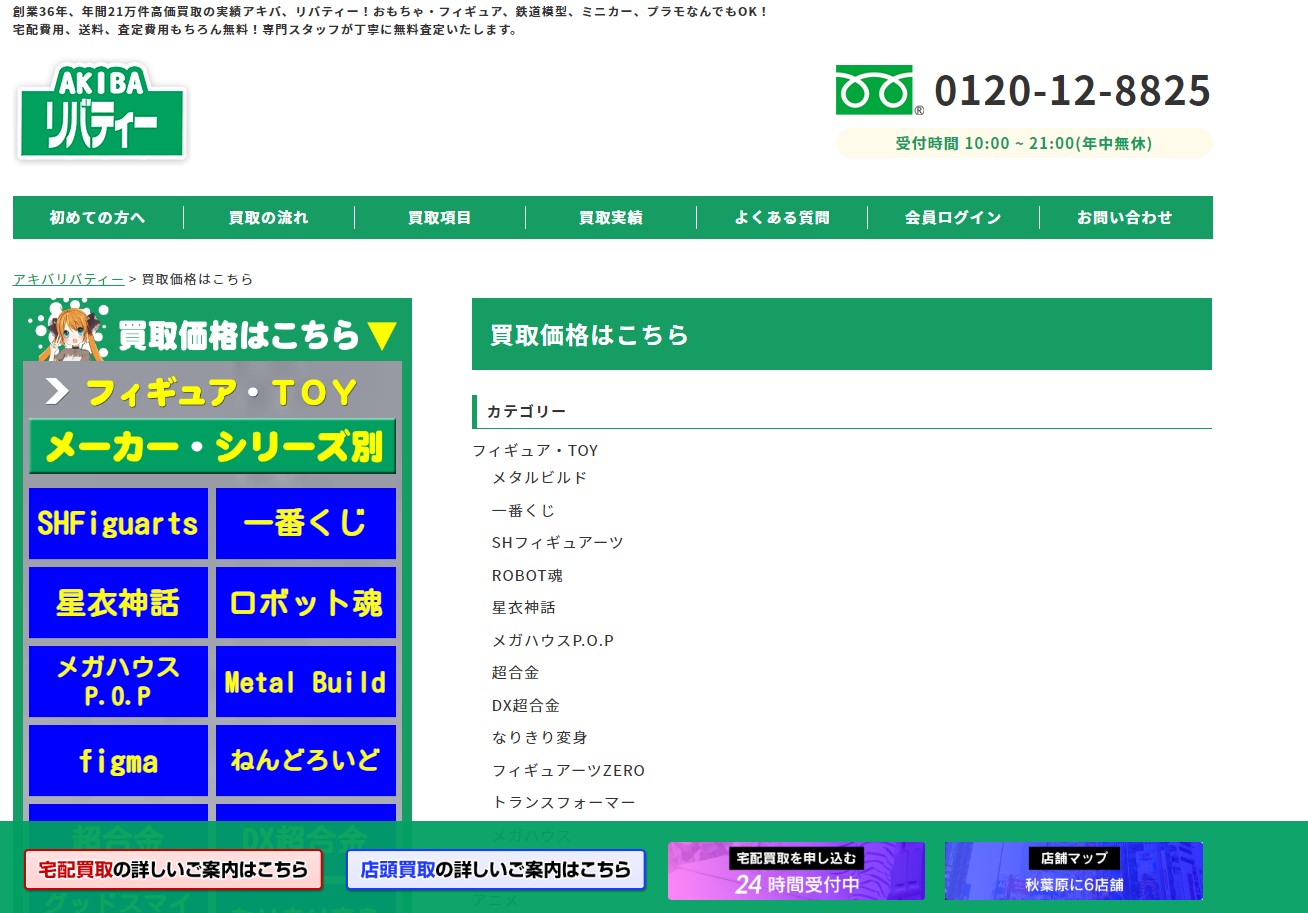Click 店頭買取の詳しいご案内はこちら button
This screenshot has width=1308, height=913.
coord(496,870)
